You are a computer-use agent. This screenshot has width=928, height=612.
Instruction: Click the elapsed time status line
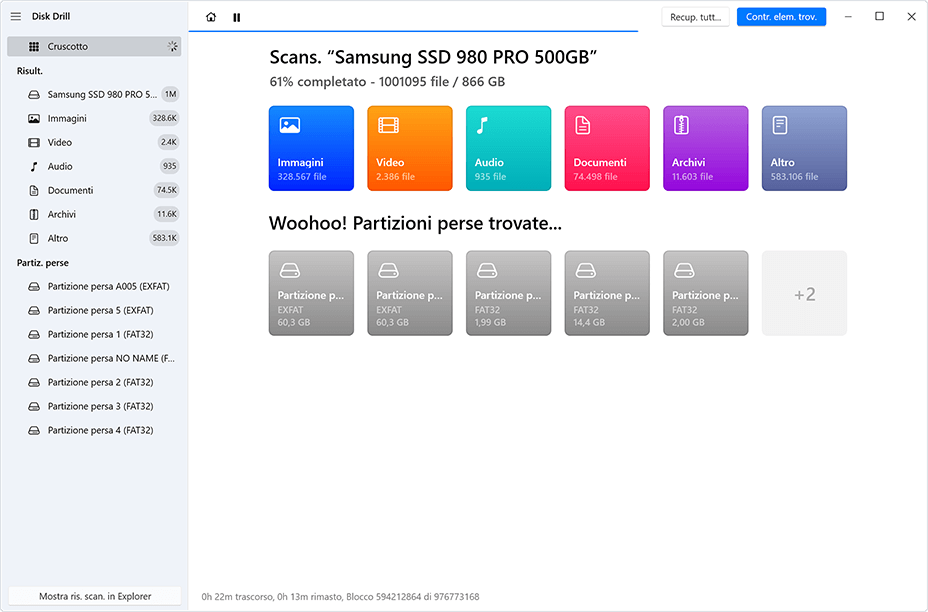(x=340, y=597)
